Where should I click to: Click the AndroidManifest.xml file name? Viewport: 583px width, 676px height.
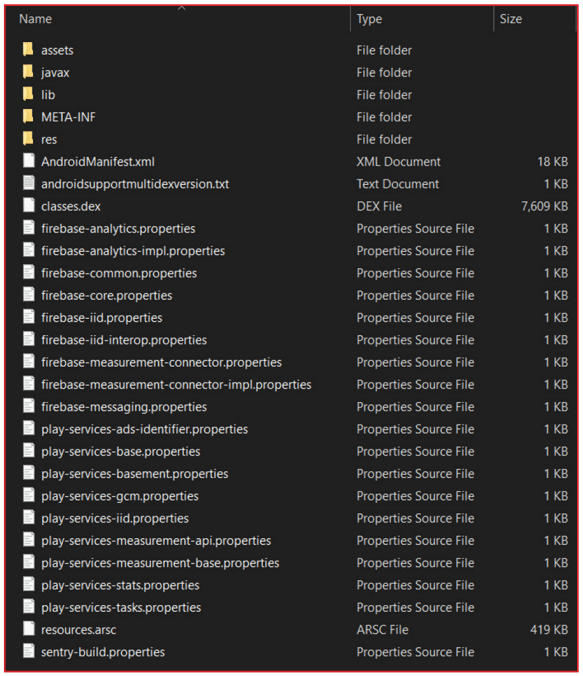coord(98,162)
